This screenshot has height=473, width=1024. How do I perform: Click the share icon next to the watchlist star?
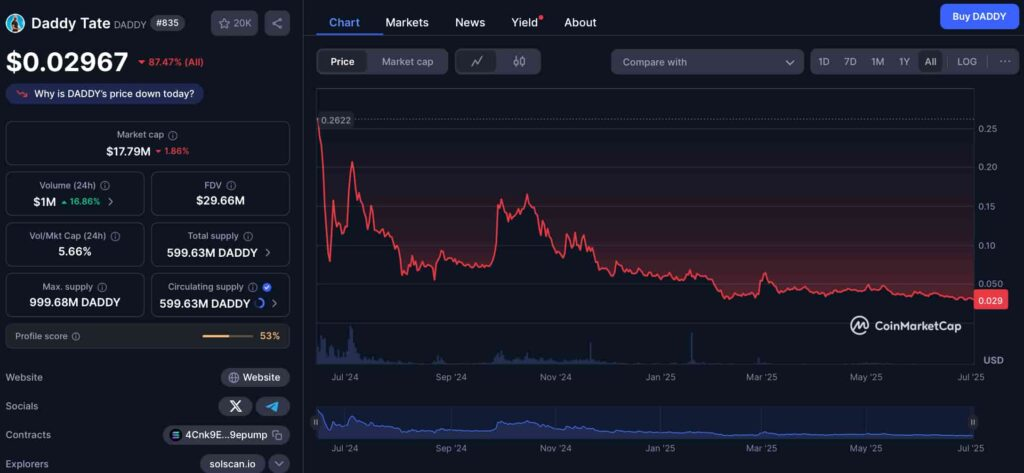tap(277, 22)
